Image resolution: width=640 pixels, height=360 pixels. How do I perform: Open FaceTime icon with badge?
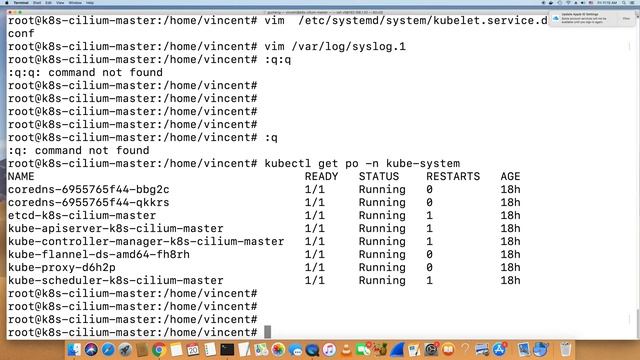363,349
